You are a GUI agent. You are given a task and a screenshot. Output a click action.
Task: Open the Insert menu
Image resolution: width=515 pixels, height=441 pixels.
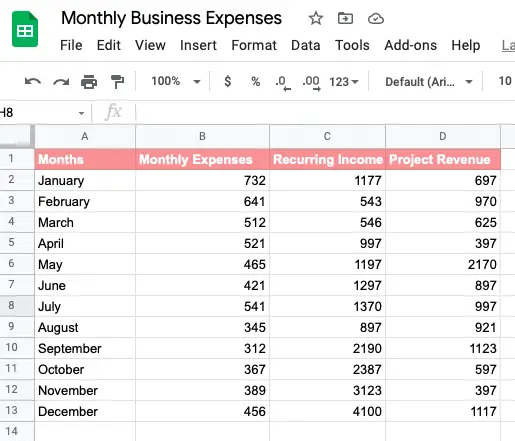click(x=198, y=45)
